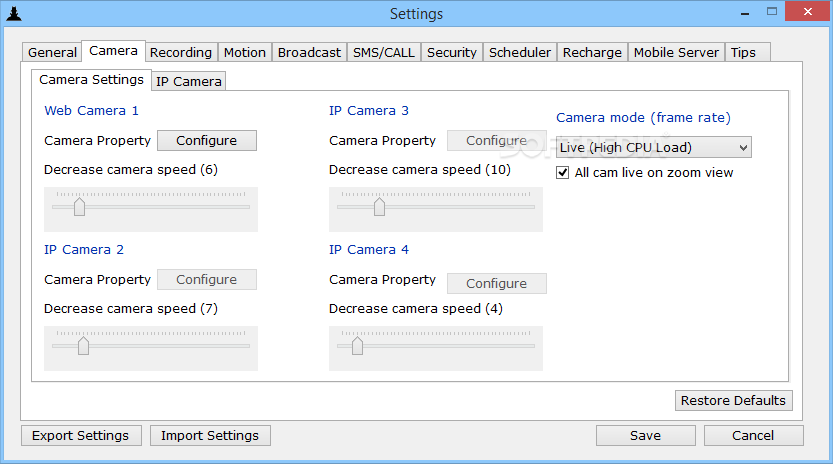Switch to the Security tab
Viewport: 833px width, 464px height.
452,53
